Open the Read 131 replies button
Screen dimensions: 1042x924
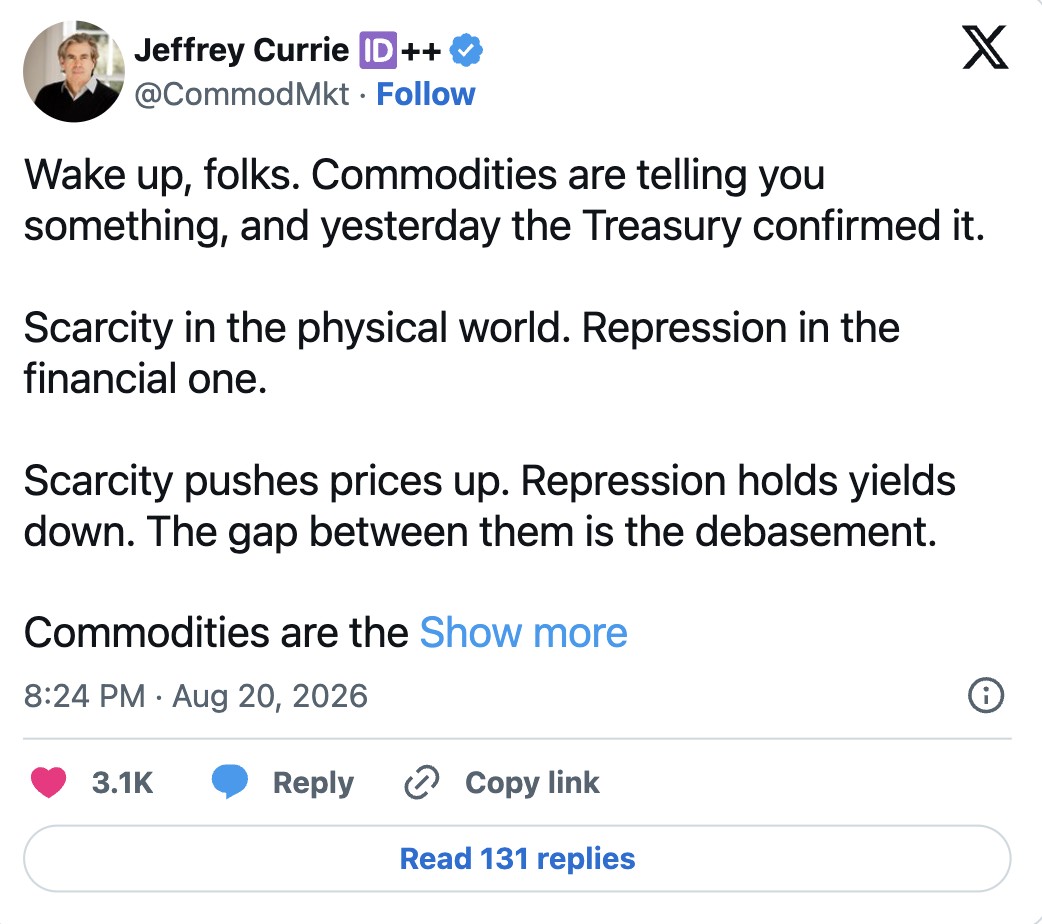517,859
